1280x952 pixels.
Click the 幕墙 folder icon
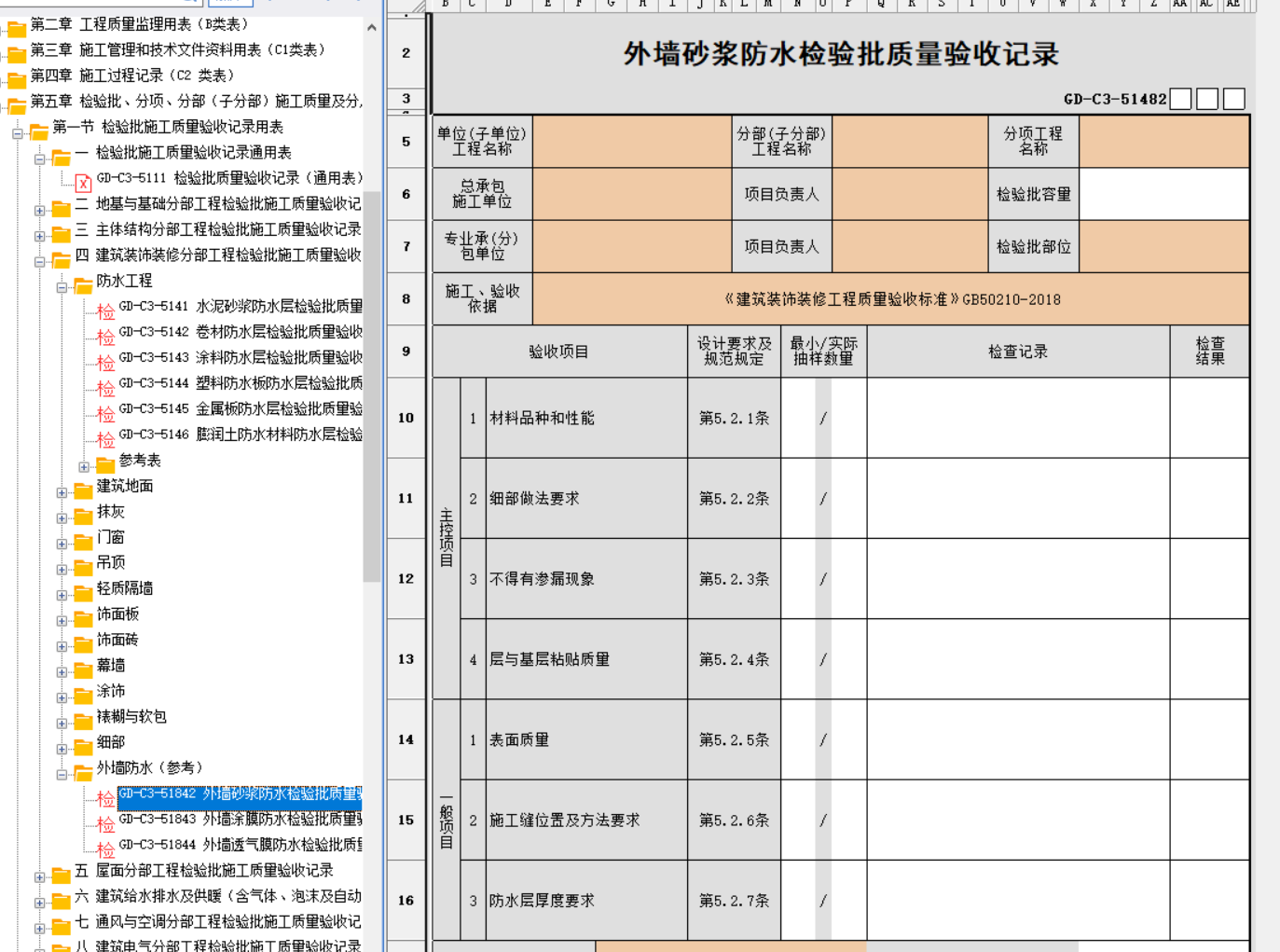coord(83,669)
